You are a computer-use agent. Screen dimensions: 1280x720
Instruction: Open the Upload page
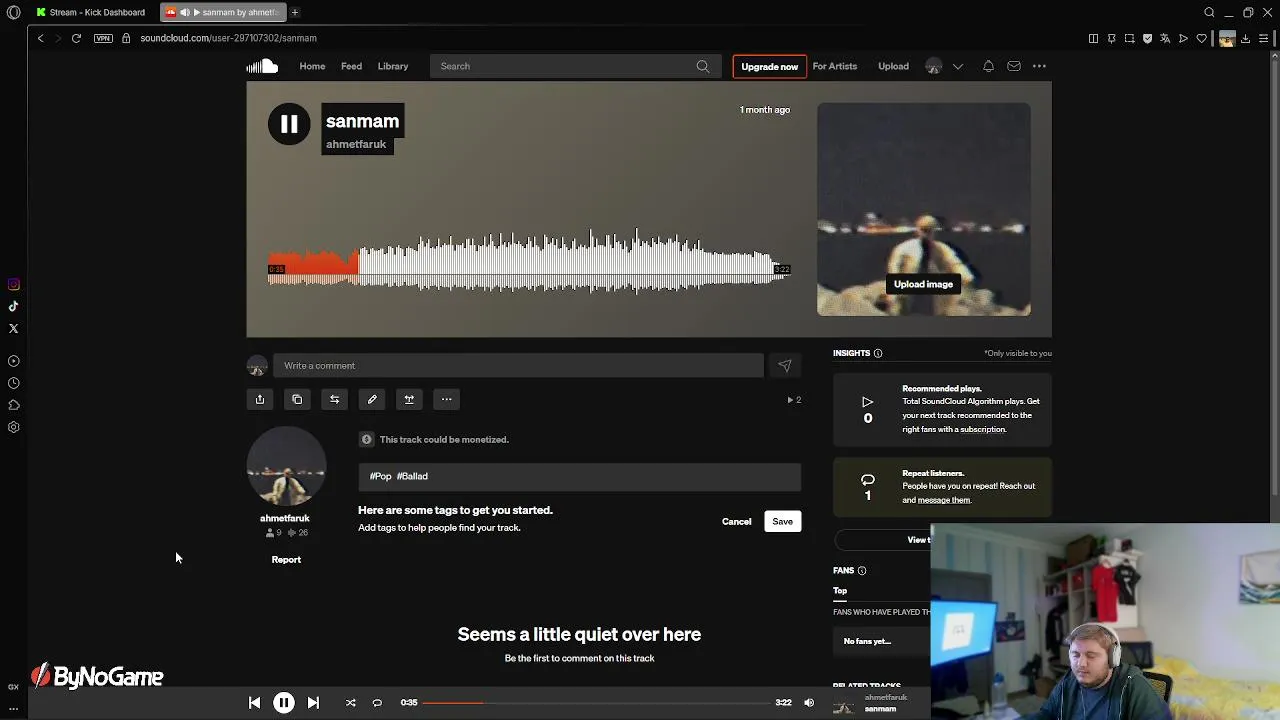click(x=893, y=66)
